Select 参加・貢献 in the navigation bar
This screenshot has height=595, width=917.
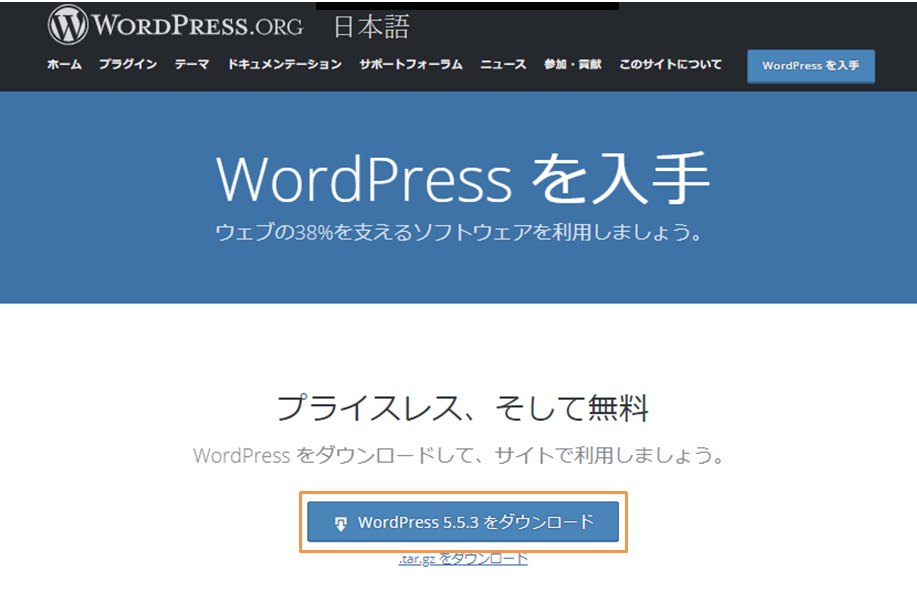pos(573,64)
